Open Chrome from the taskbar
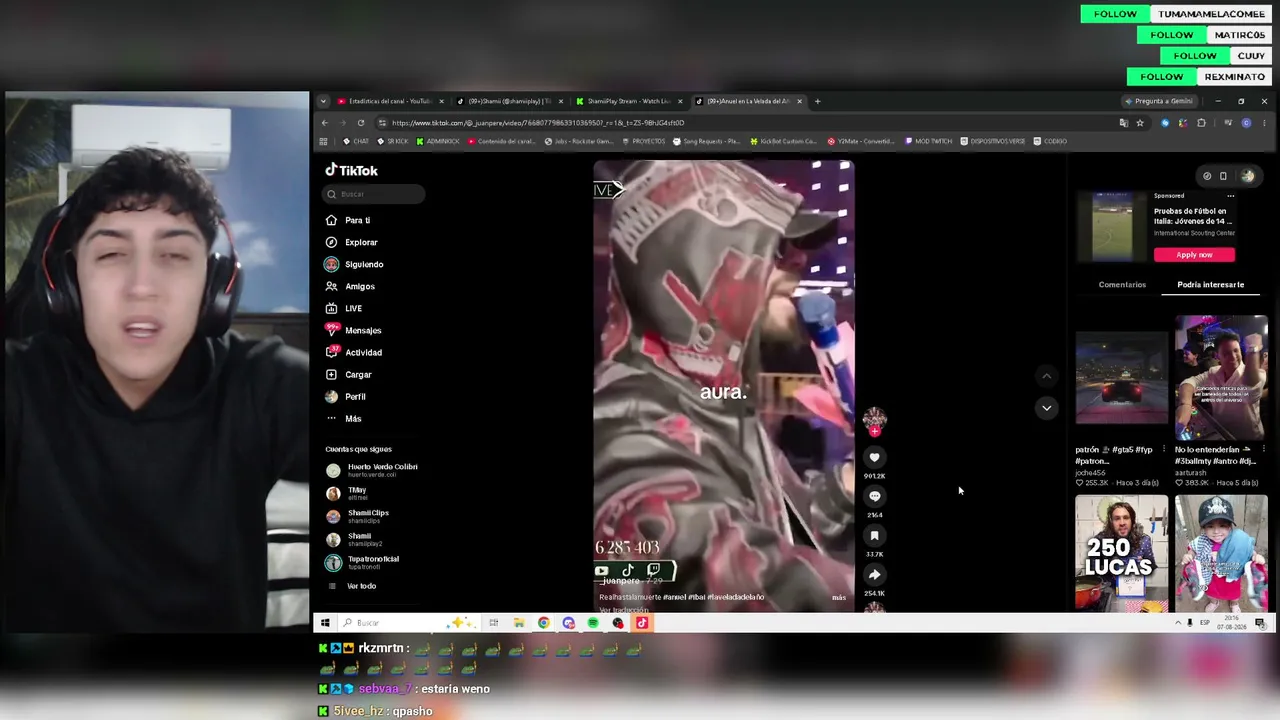Viewport: 1280px width, 720px height. click(543, 623)
